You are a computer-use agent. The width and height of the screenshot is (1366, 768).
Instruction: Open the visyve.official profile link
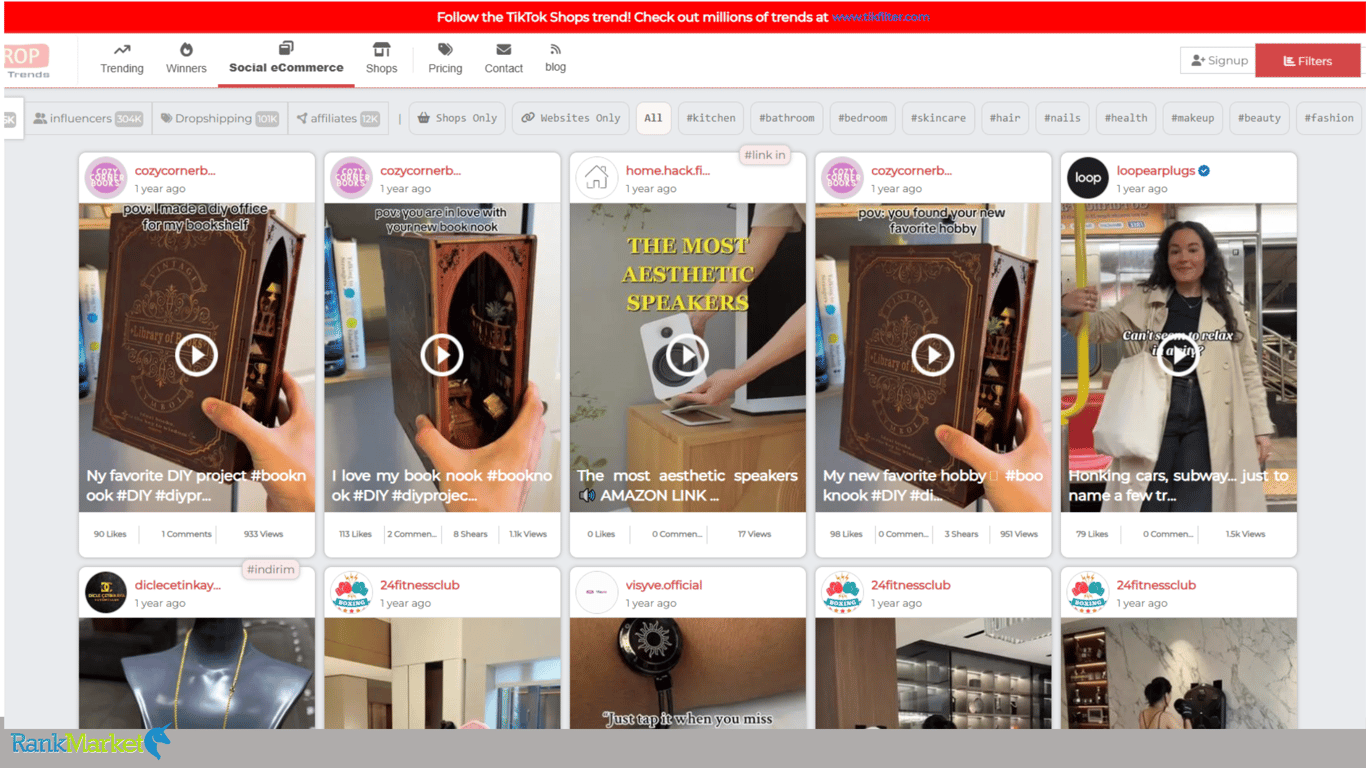tap(664, 585)
